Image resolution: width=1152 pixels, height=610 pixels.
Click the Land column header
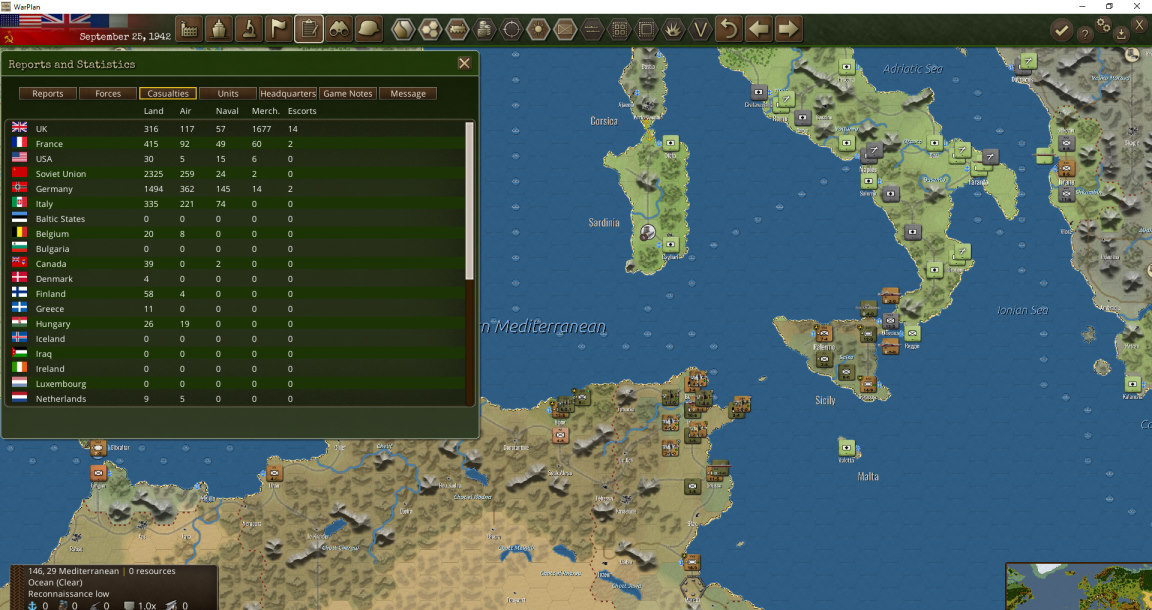point(154,111)
